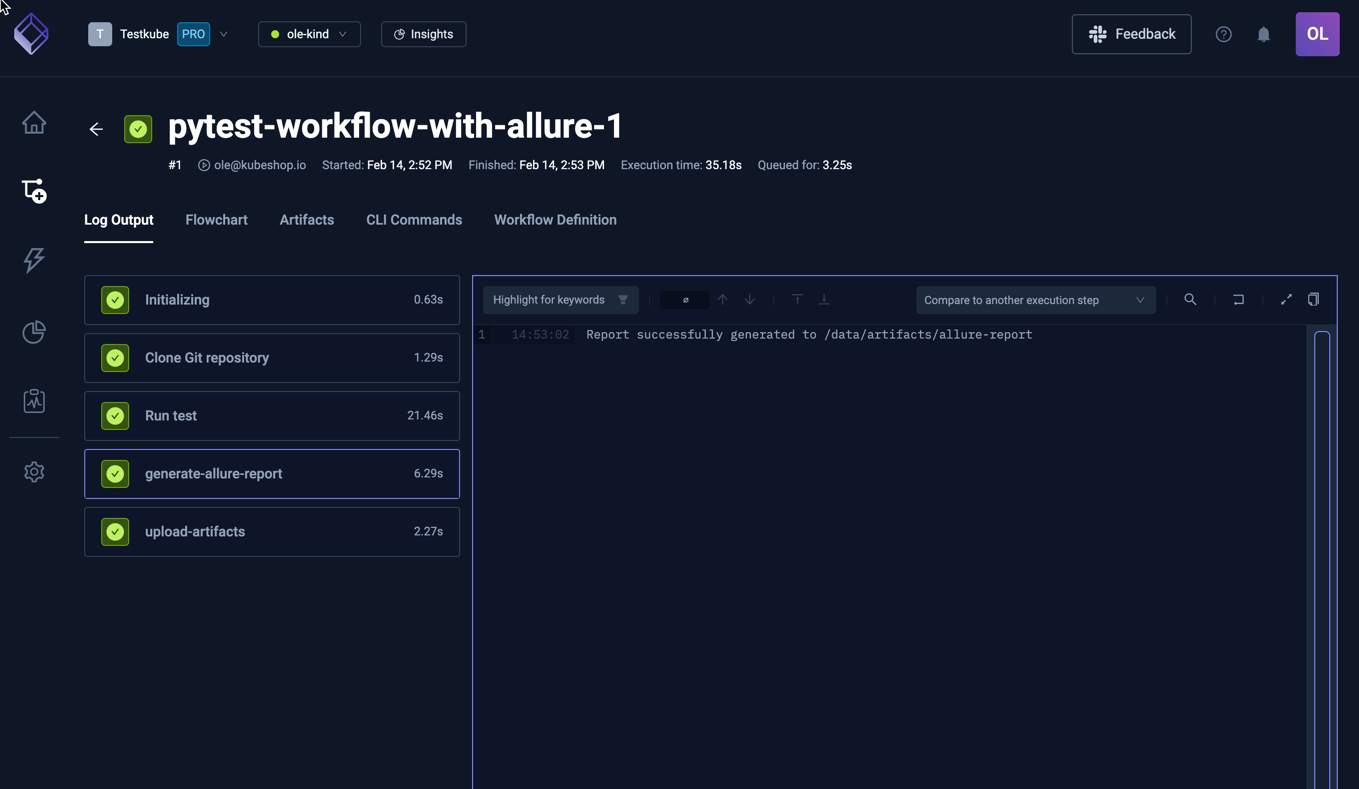This screenshot has width=1359, height=789.
Task: Open the ole-kind environment selector
Action: [309, 33]
